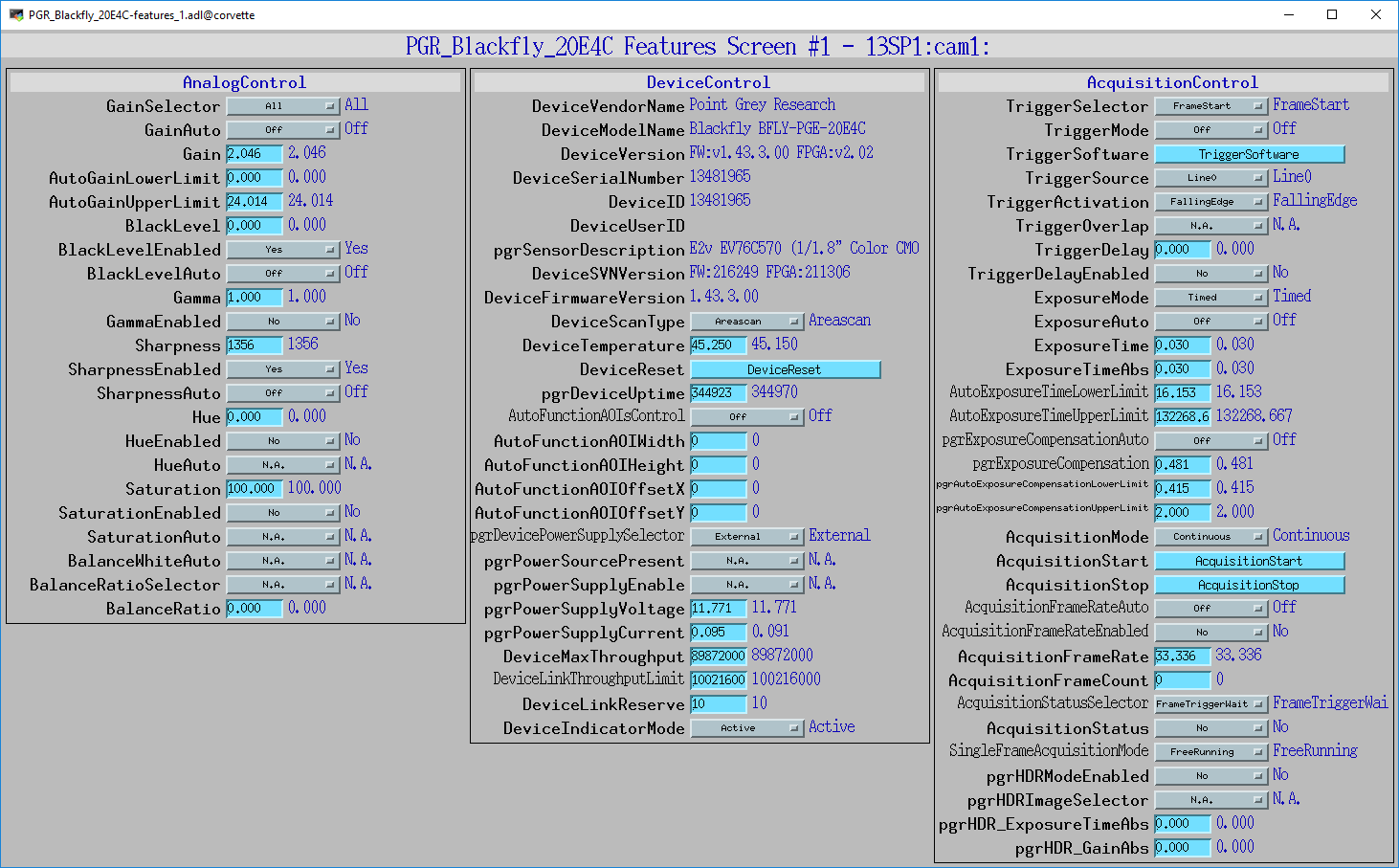
Task: Open the TriggerActivation dropdown
Action: [x=1211, y=202]
